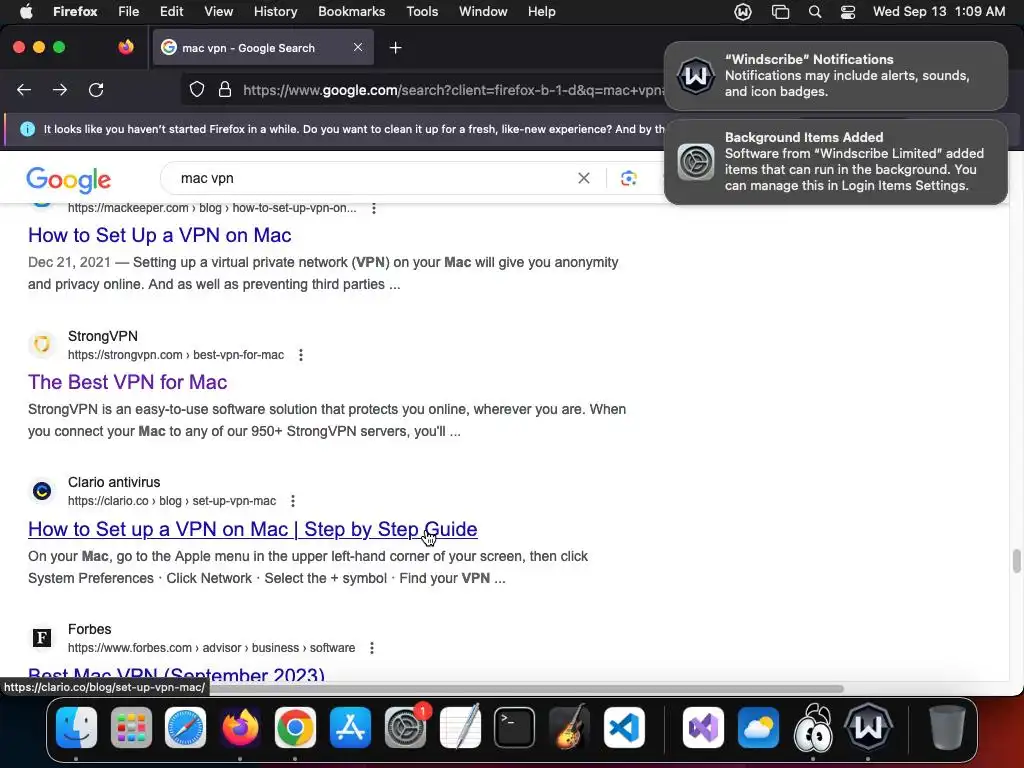Click the StrongVPN site favicon
Image resolution: width=1024 pixels, height=768 pixels.
[x=42, y=344]
